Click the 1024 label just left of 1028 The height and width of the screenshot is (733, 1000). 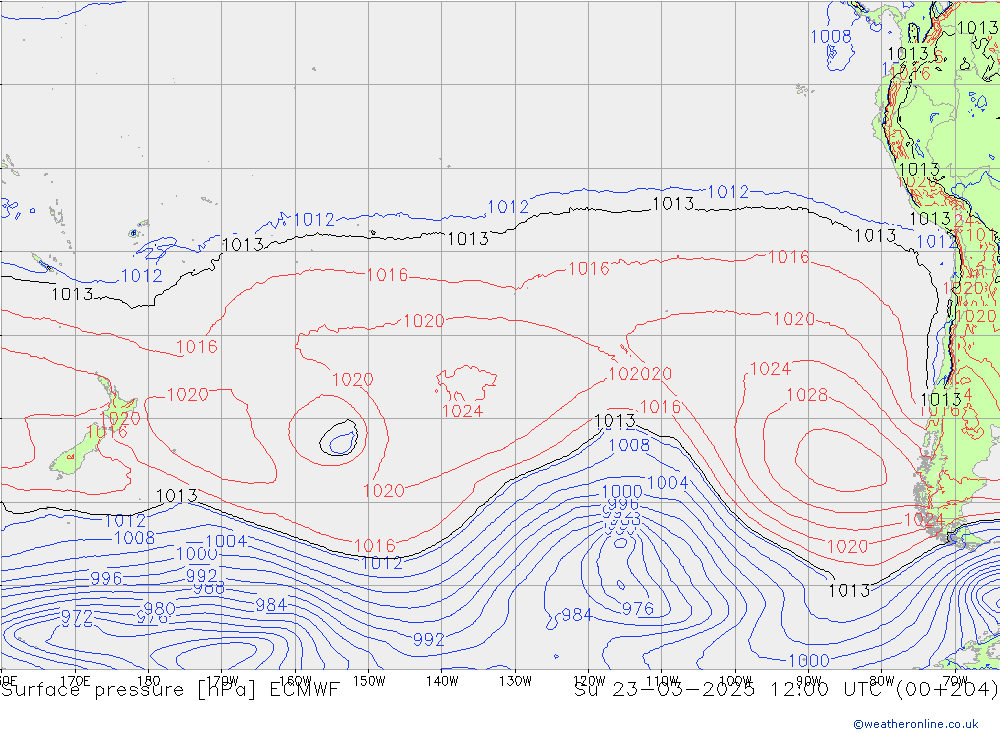[770, 369]
